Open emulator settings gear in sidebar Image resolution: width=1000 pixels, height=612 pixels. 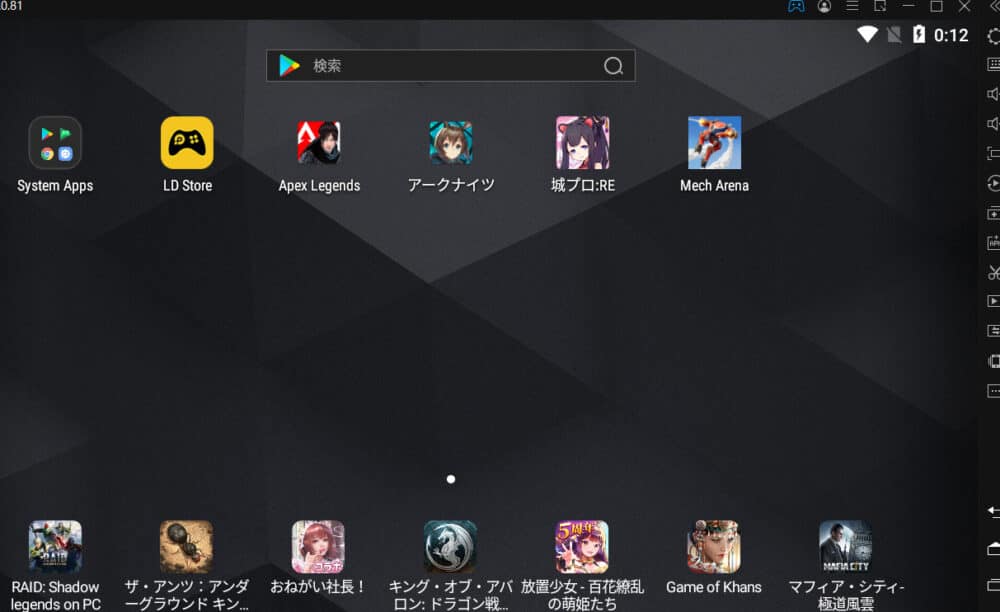(x=993, y=36)
